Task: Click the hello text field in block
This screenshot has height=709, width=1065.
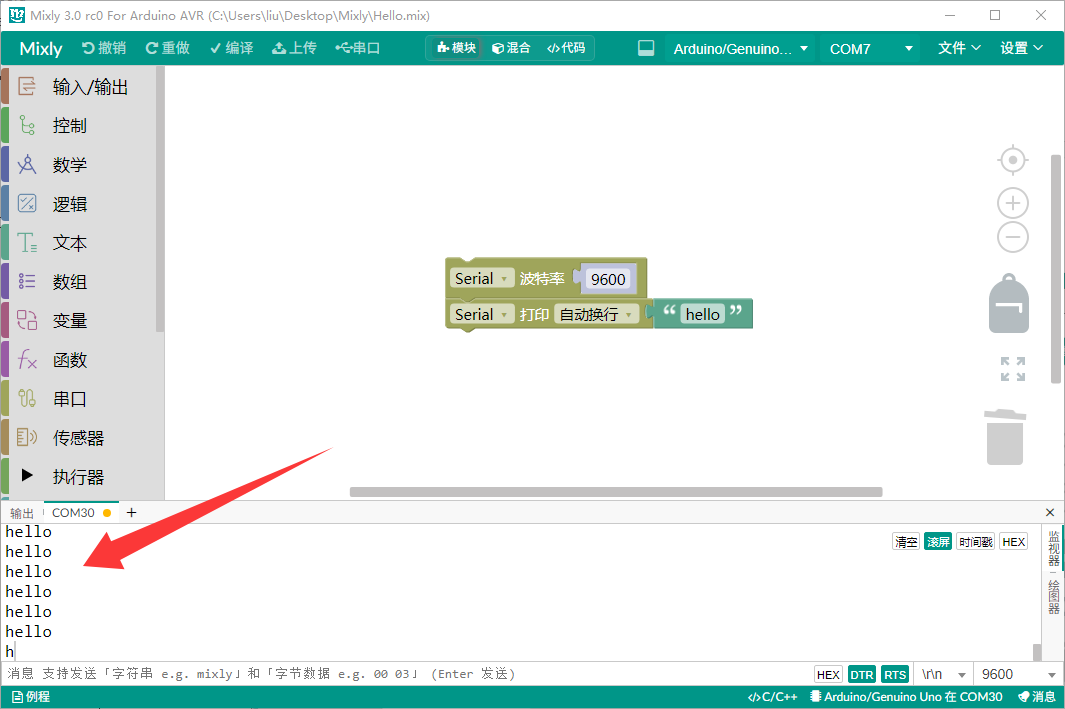Action: 702,314
